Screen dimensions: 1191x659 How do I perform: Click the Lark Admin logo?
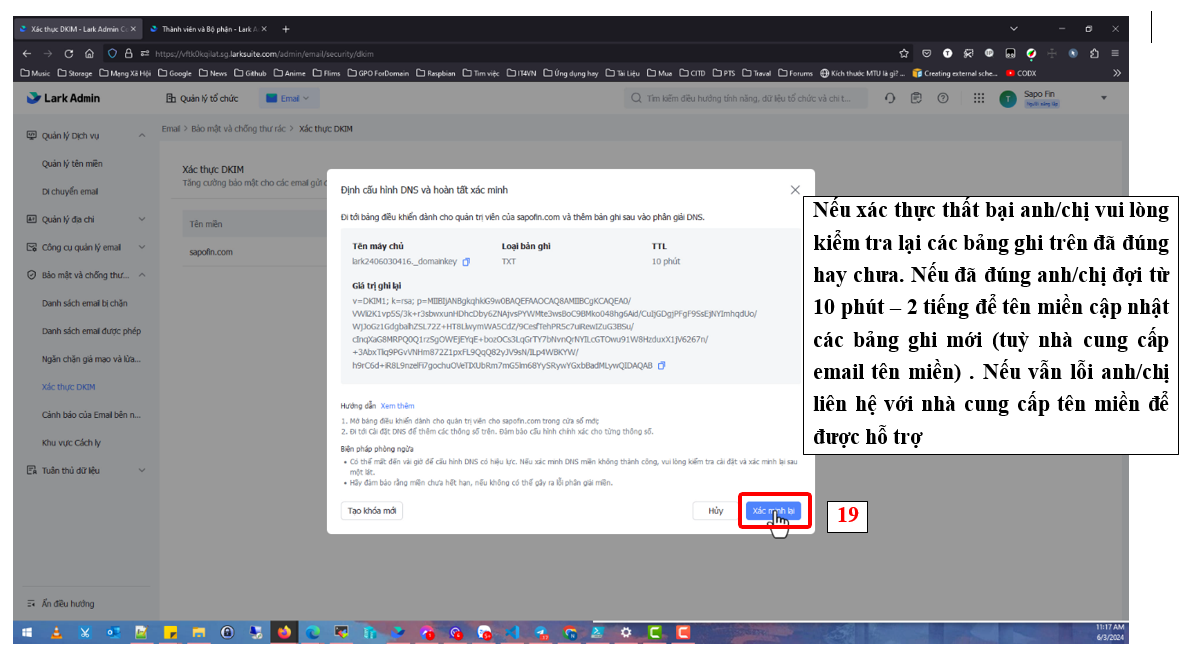point(64,98)
